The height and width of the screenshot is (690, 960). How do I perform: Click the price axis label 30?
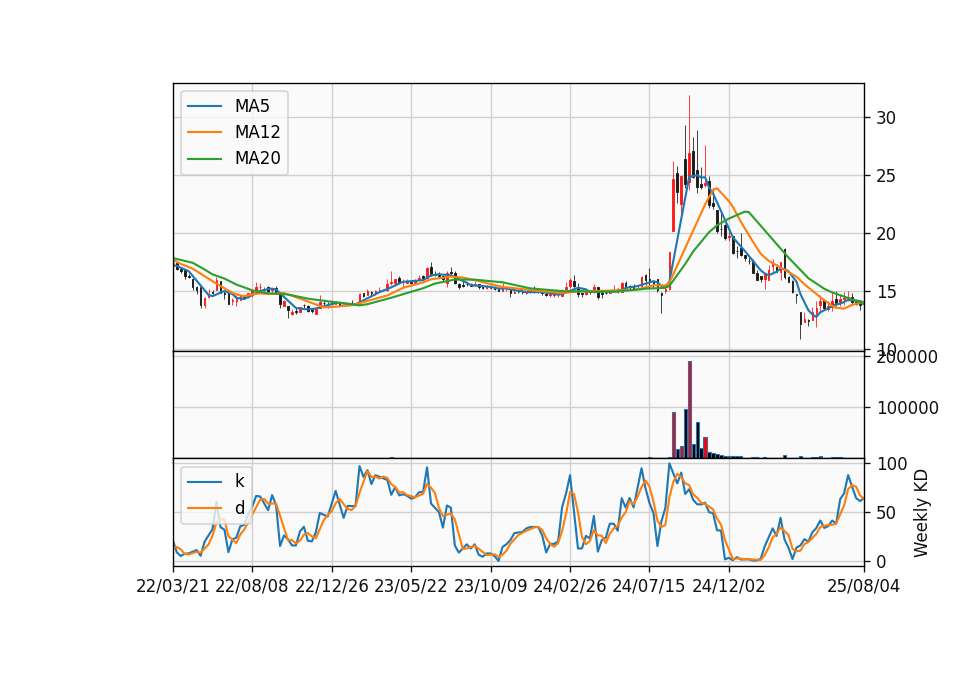pos(886,118)
